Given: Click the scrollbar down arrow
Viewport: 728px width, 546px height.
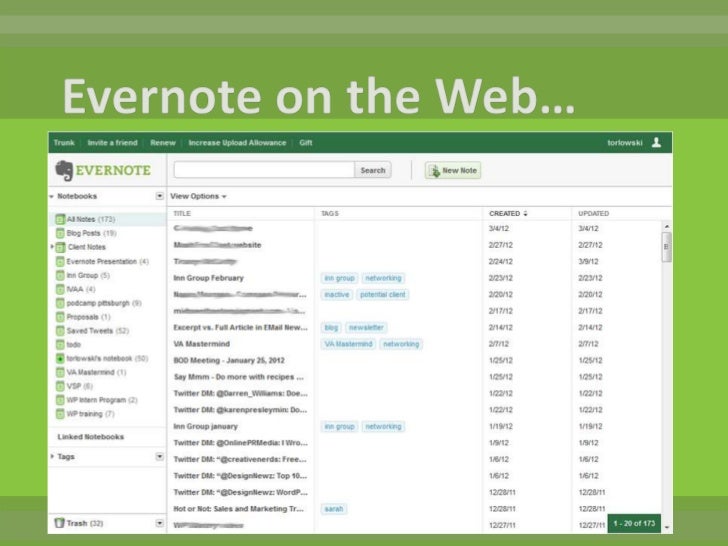Looking at the screenshot, I should pos(667,527).
